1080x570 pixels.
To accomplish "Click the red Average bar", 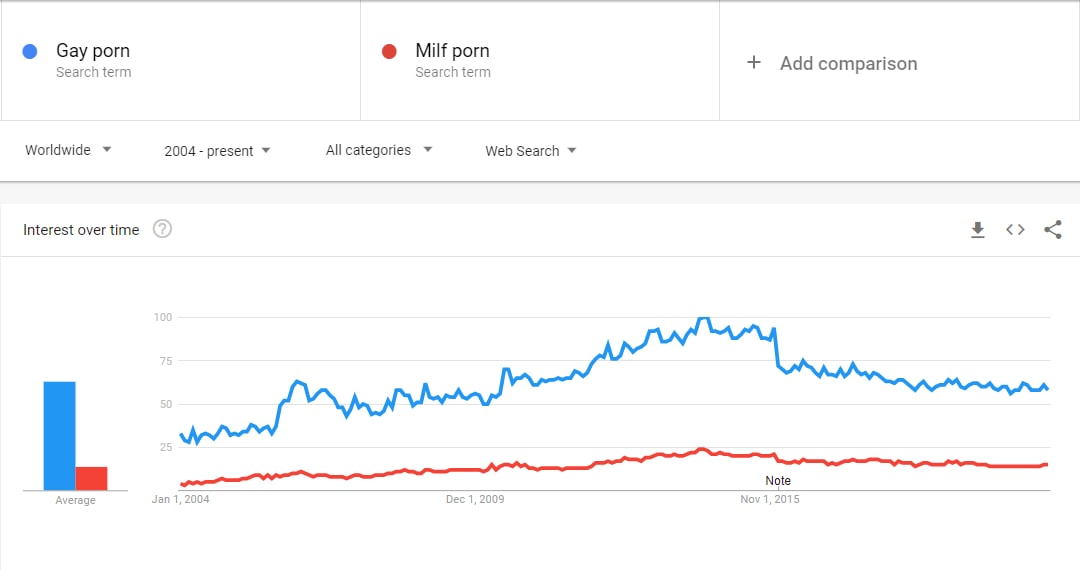I will click(92, 478).
